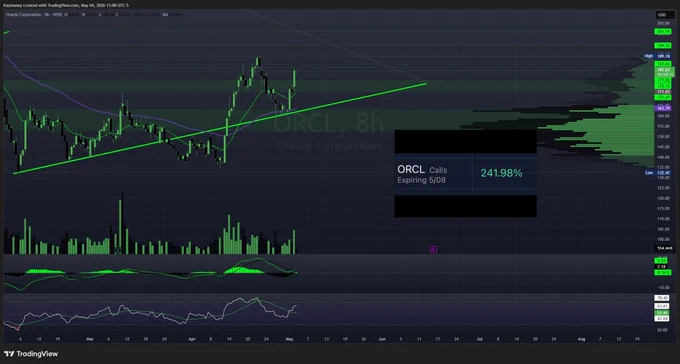
Task: Click the 554.44K volume label on the scale
Action: tap(664, 248)
